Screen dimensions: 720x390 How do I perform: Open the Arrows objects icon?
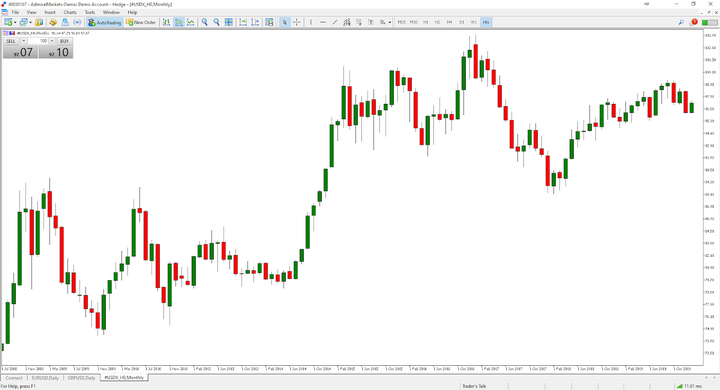382,22
